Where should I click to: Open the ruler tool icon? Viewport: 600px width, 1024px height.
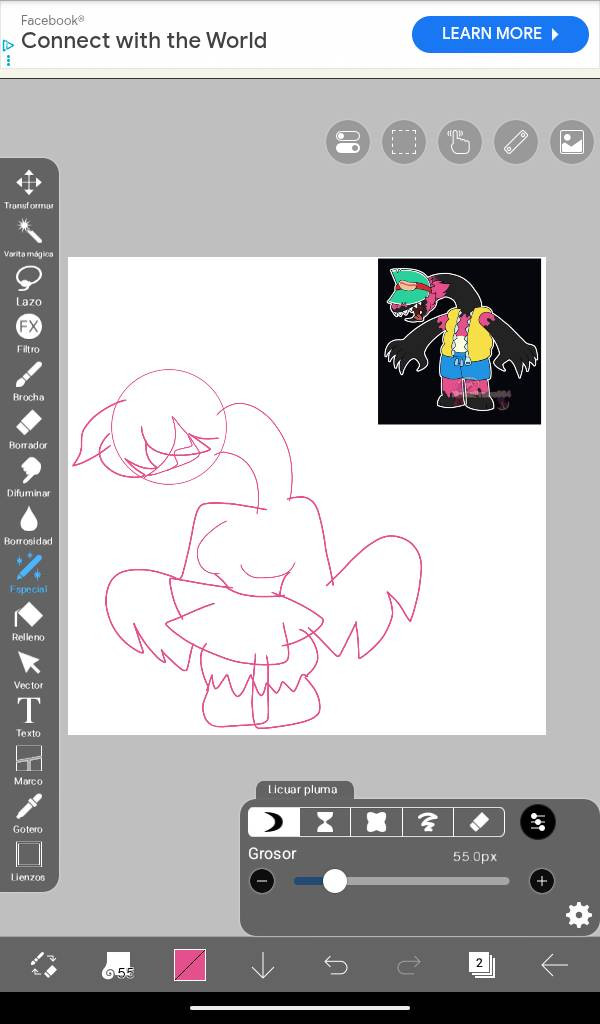(516, 142)
